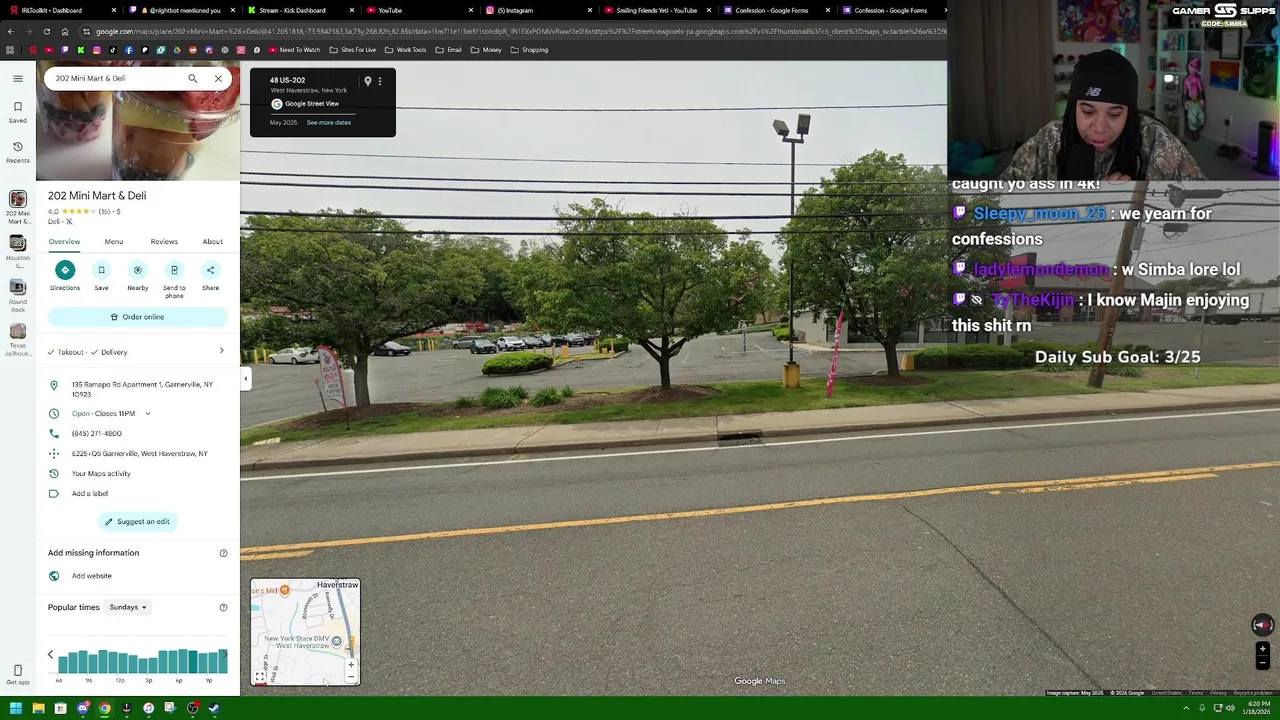Click previous day arrow in Popular times
The image size is (1280, 720).
pyautogui.click(x=50, y=655)
